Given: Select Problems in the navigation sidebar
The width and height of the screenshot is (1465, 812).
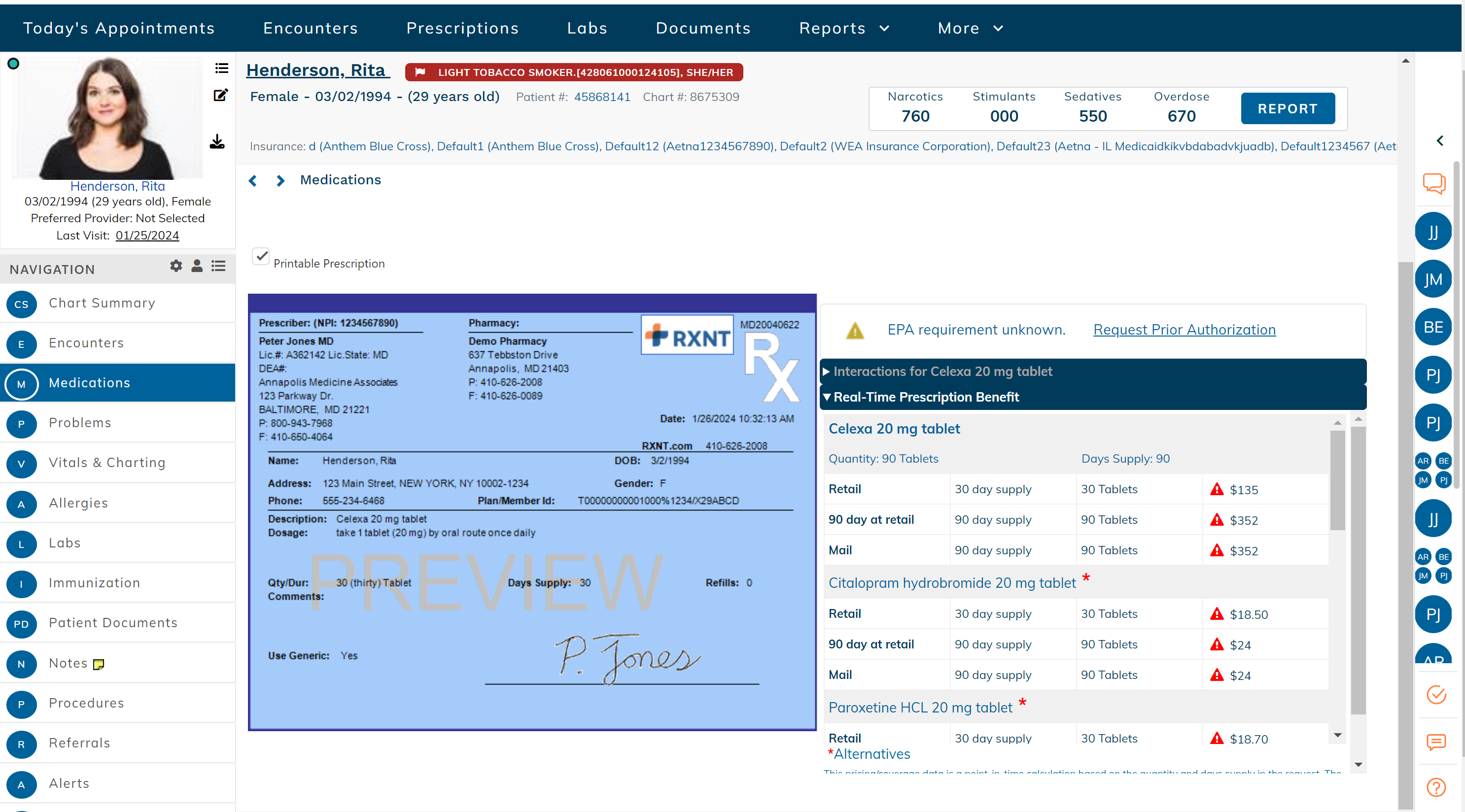Looking at the screenshot, I should coord(80,422).
